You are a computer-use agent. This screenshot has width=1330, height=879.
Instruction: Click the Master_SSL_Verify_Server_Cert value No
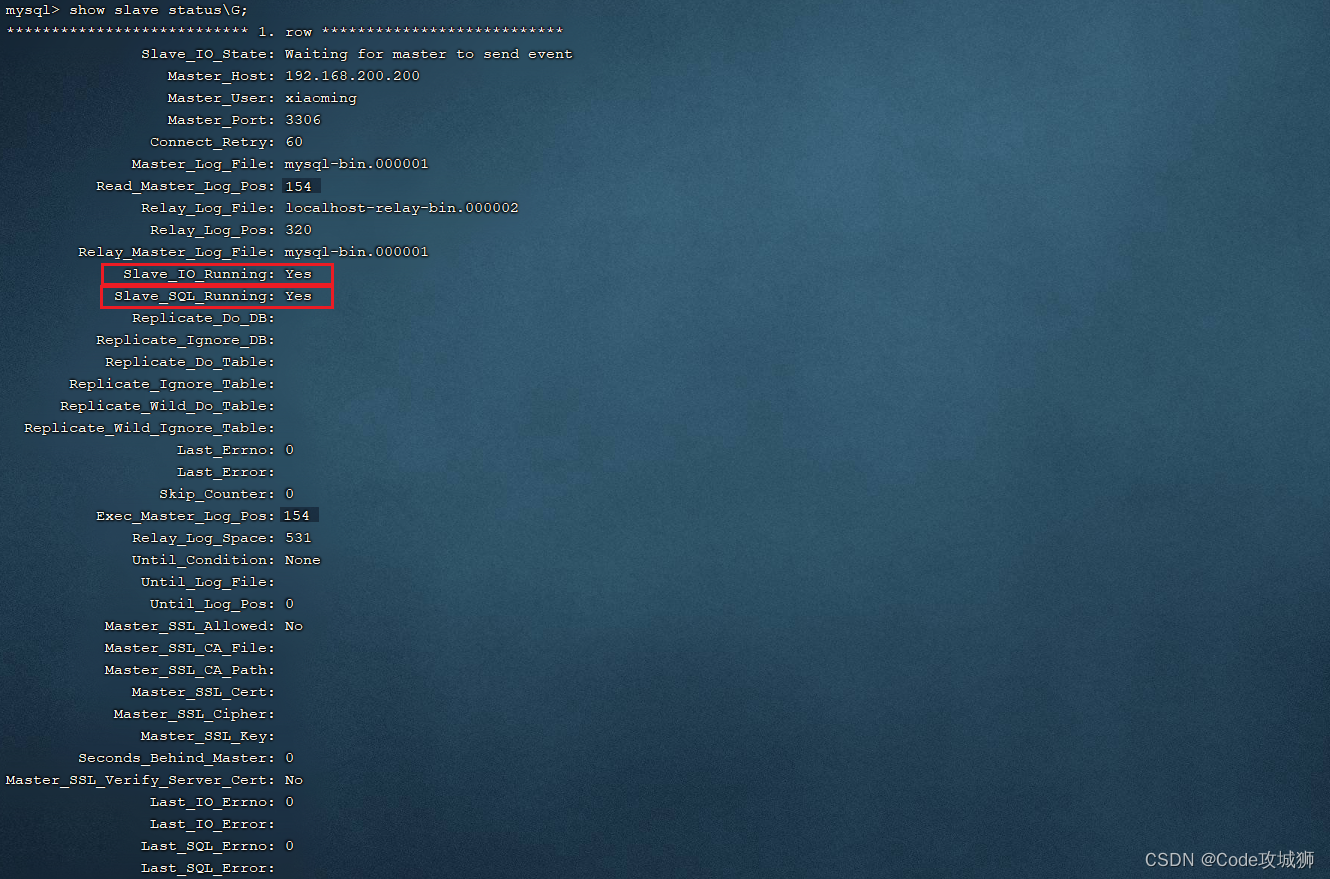click(294, 780)
